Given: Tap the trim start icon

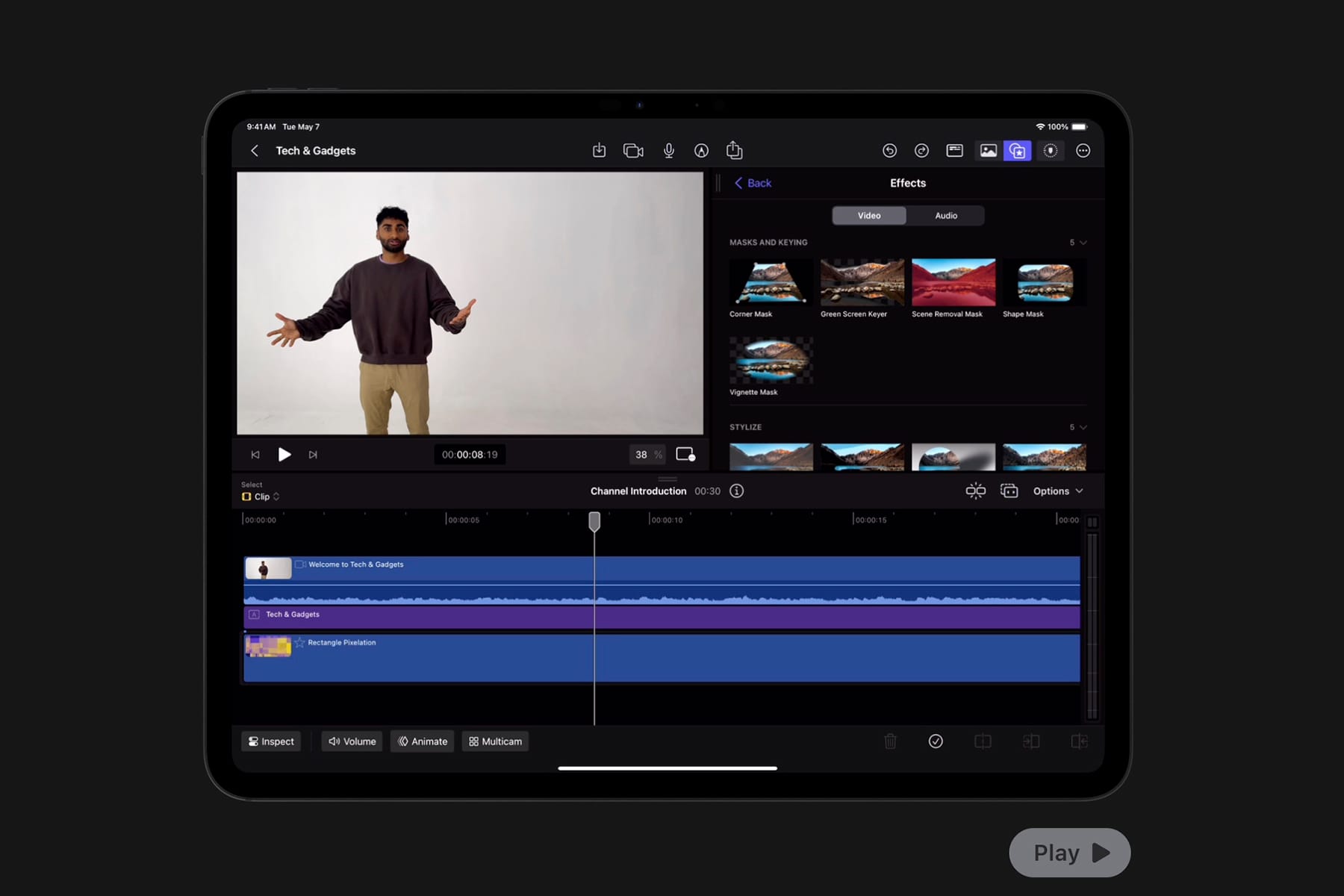Looking at the screenshot, I should (x=1031, y=741).
